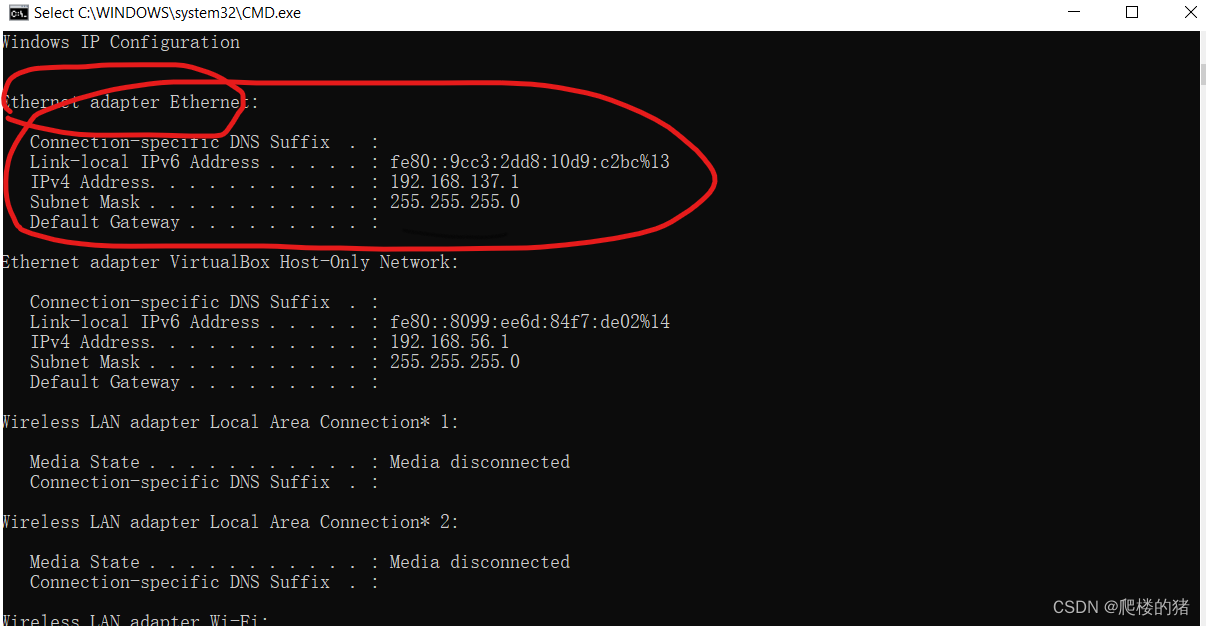Click the Media disconnected status text
1206x626 pixels.
pyautogui.click(x=479, y=461)
